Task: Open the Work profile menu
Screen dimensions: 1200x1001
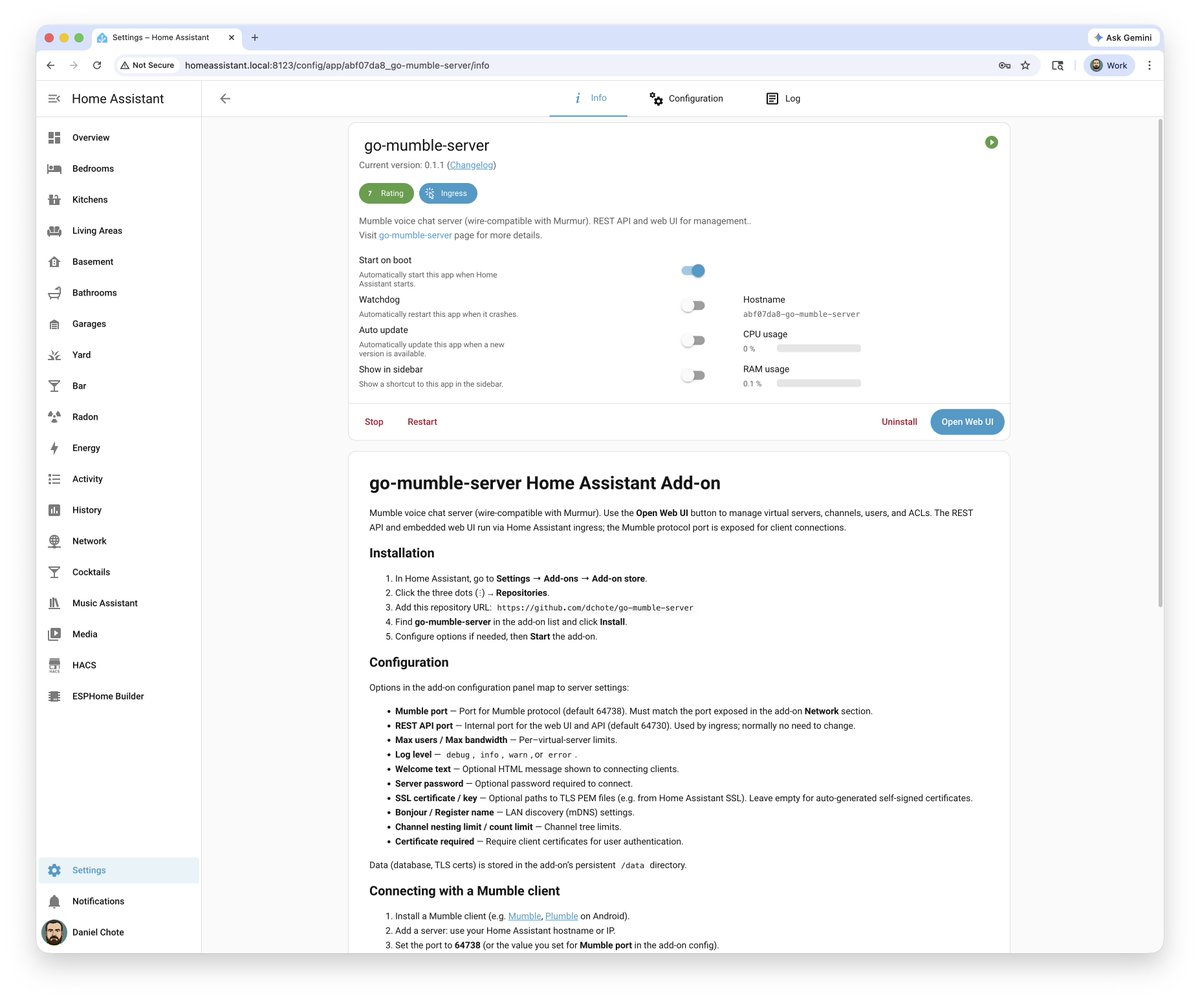Action: tap(1109, 65)
